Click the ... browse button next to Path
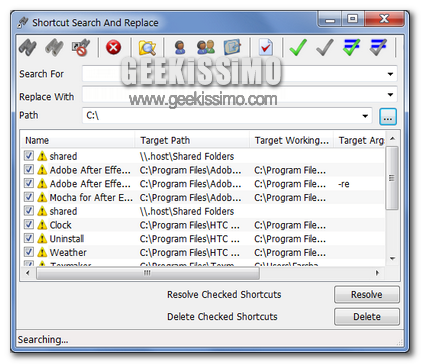This screenshot has height=364, width=421. coord(388,117)
